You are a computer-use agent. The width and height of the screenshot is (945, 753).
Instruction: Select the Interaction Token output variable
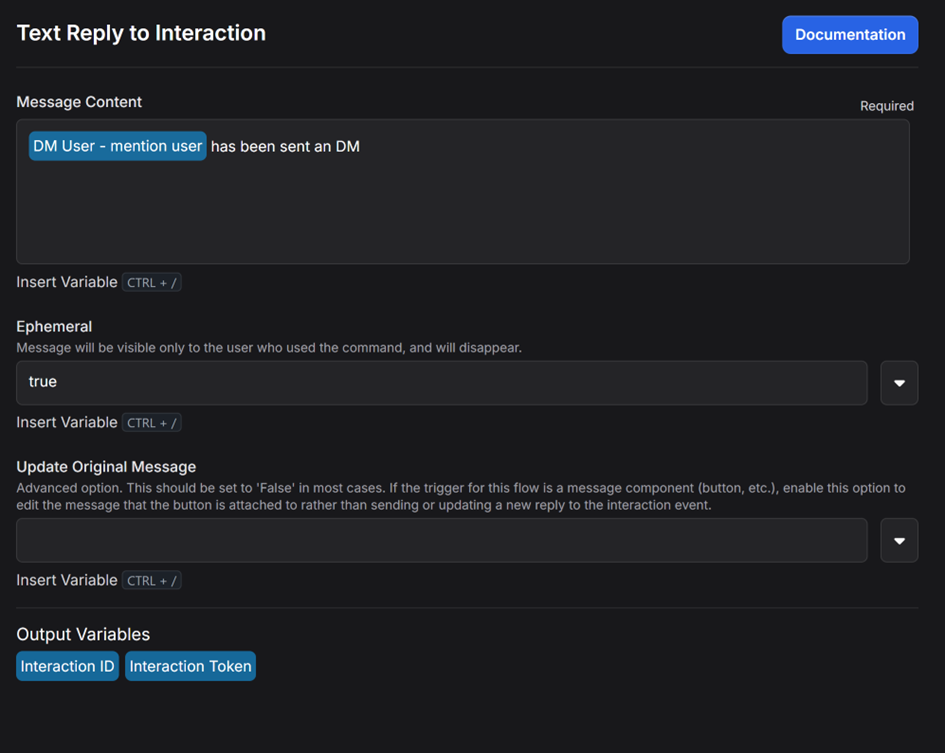190,666
